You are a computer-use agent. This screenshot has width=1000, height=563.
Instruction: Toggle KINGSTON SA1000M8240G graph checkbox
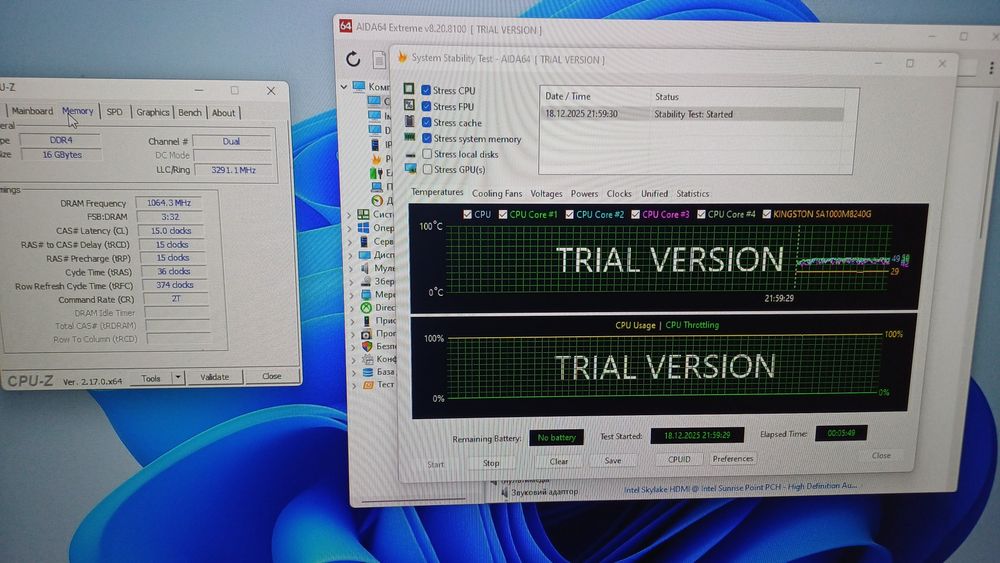pos(767,214)
